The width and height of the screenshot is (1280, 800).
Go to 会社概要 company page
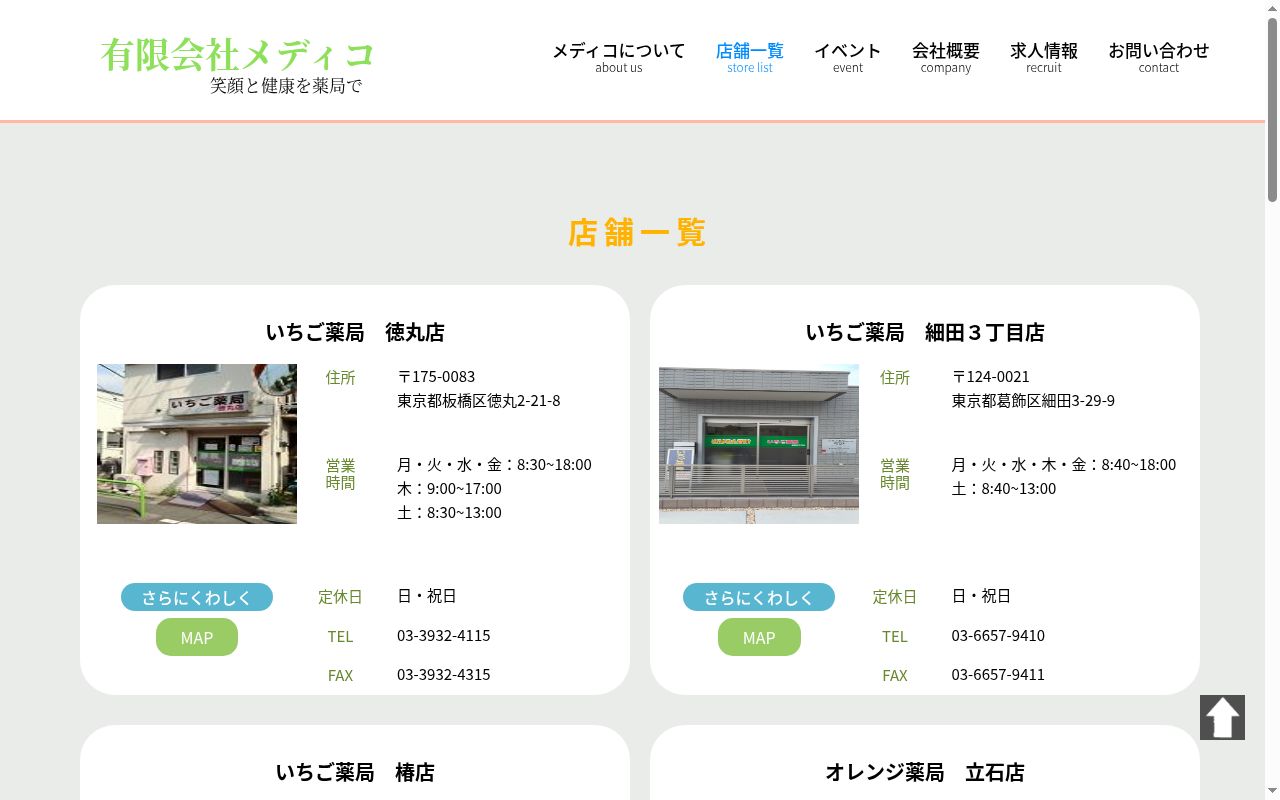pos(945,57)
